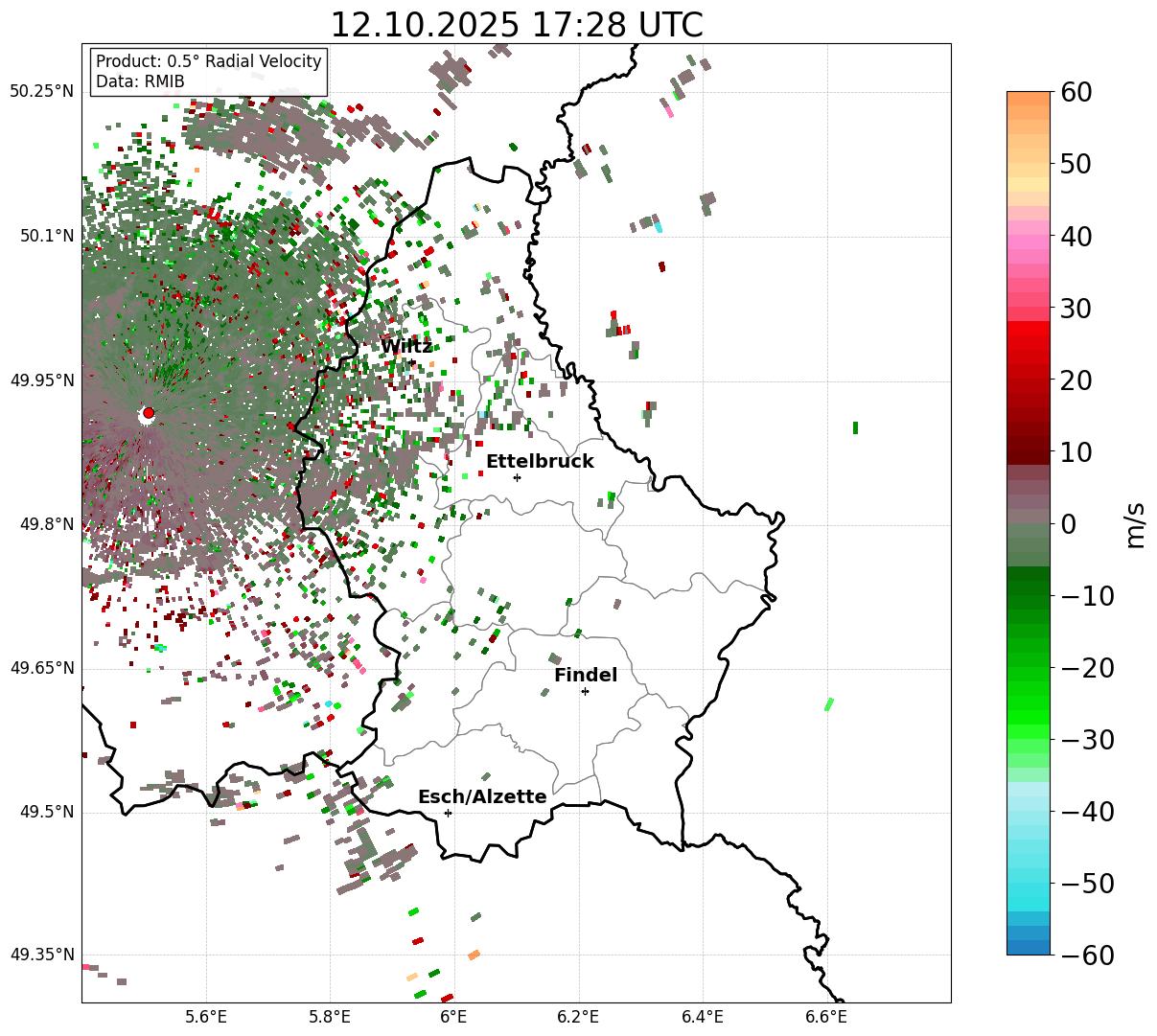1157x1036 pixels.
Task: Click the colorbar tick label −20
Action: pos(1087,667)
